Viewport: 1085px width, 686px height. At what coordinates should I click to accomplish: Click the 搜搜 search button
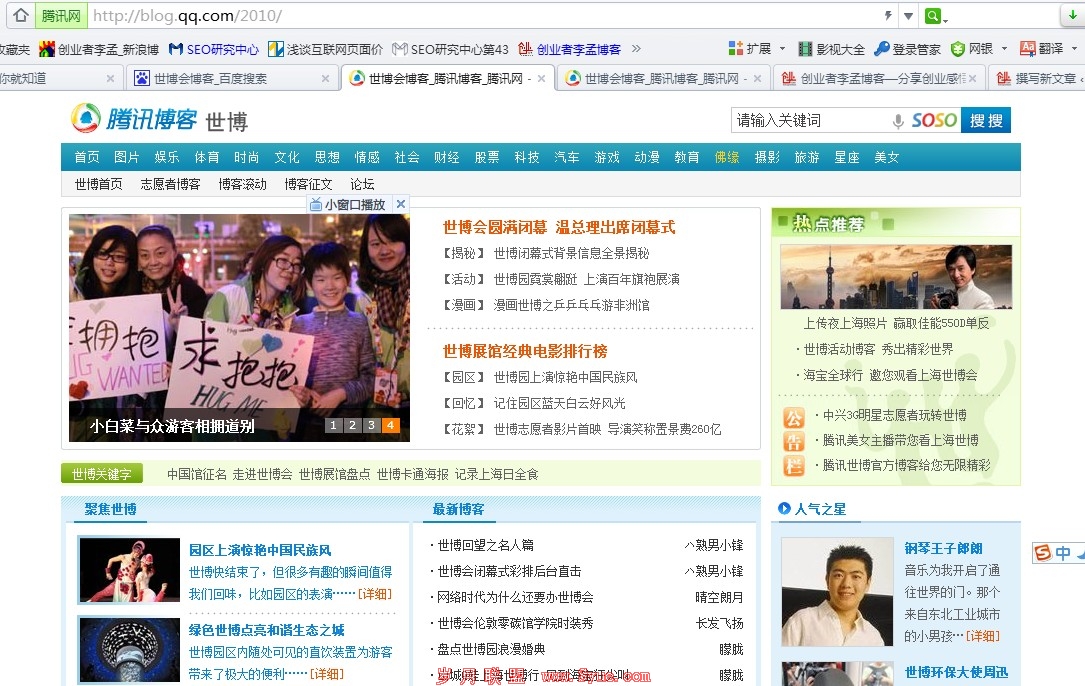coord(985,120)
